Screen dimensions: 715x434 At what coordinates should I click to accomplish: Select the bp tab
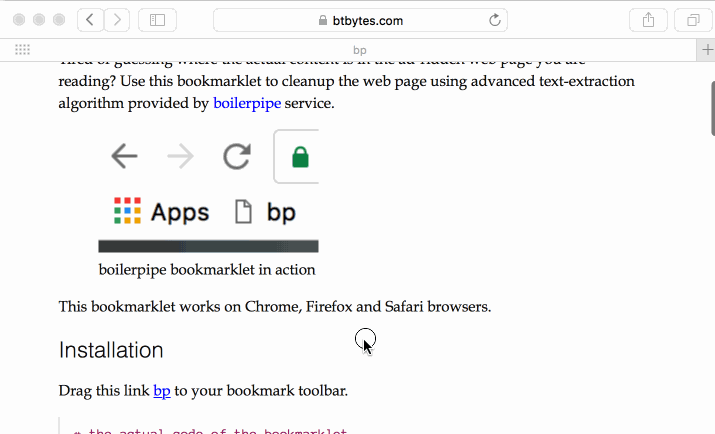pos(359,50)
